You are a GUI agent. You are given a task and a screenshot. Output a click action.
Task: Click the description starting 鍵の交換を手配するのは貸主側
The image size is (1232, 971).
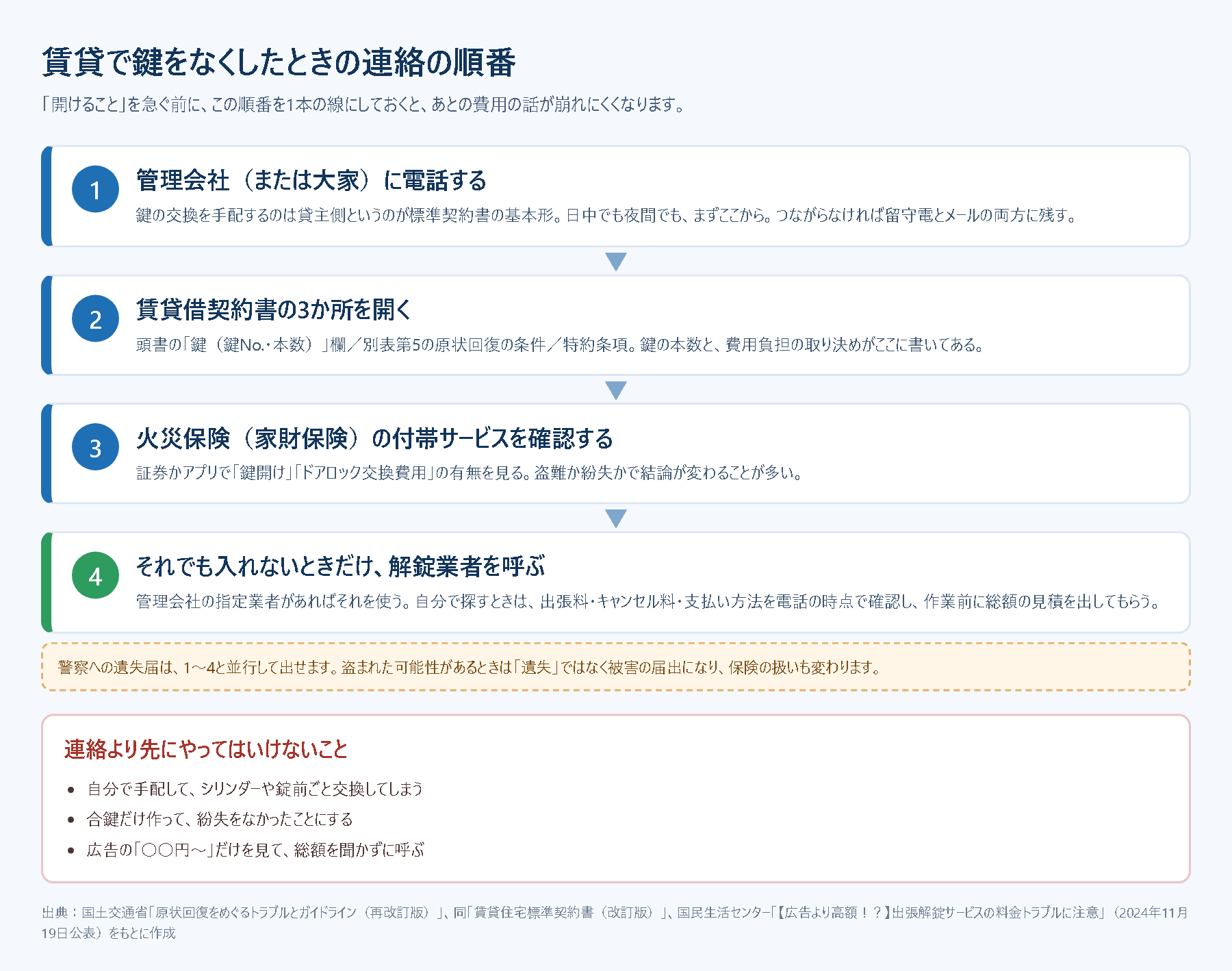pyautogui.click(x=606, y=216)
